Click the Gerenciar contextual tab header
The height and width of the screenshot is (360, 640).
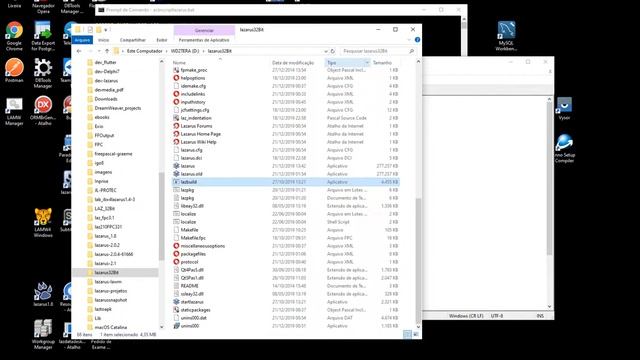204,30
